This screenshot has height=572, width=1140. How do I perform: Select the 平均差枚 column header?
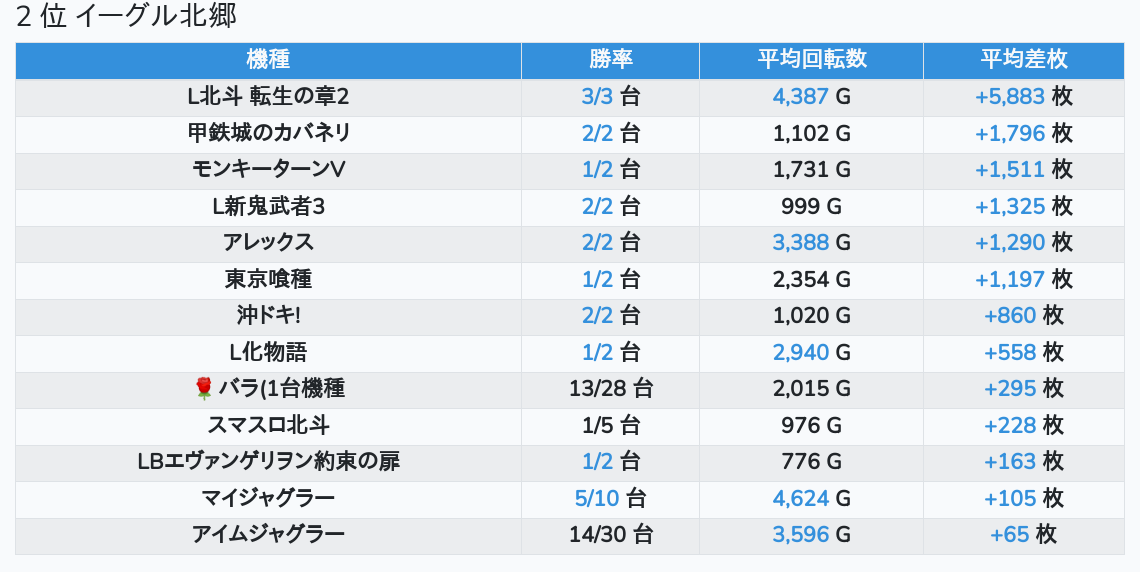(1023, 59)
